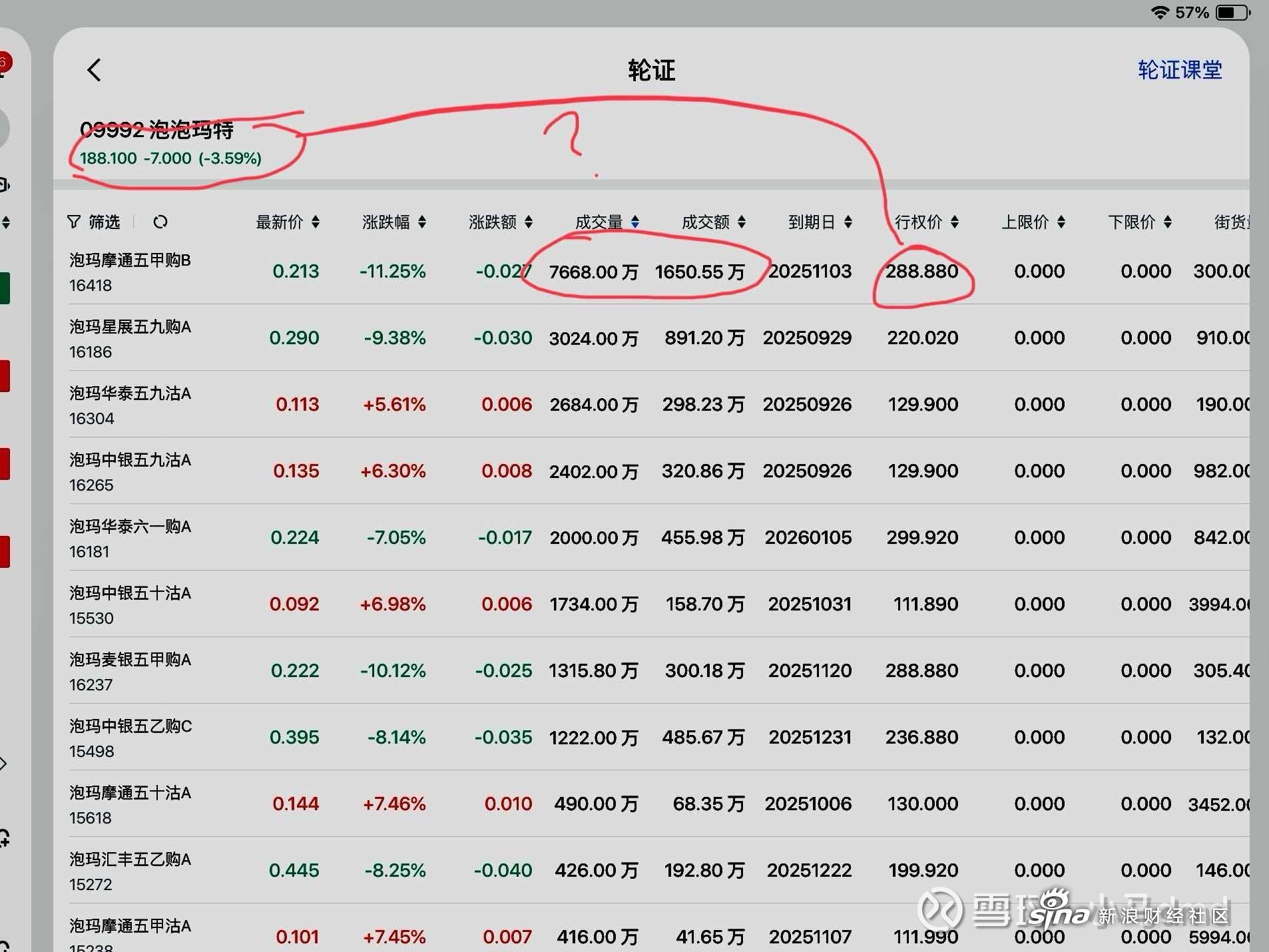Viewport: 1269px width, 952px height.
Task: Open the 筛选 filter
Action: point(94,222)
